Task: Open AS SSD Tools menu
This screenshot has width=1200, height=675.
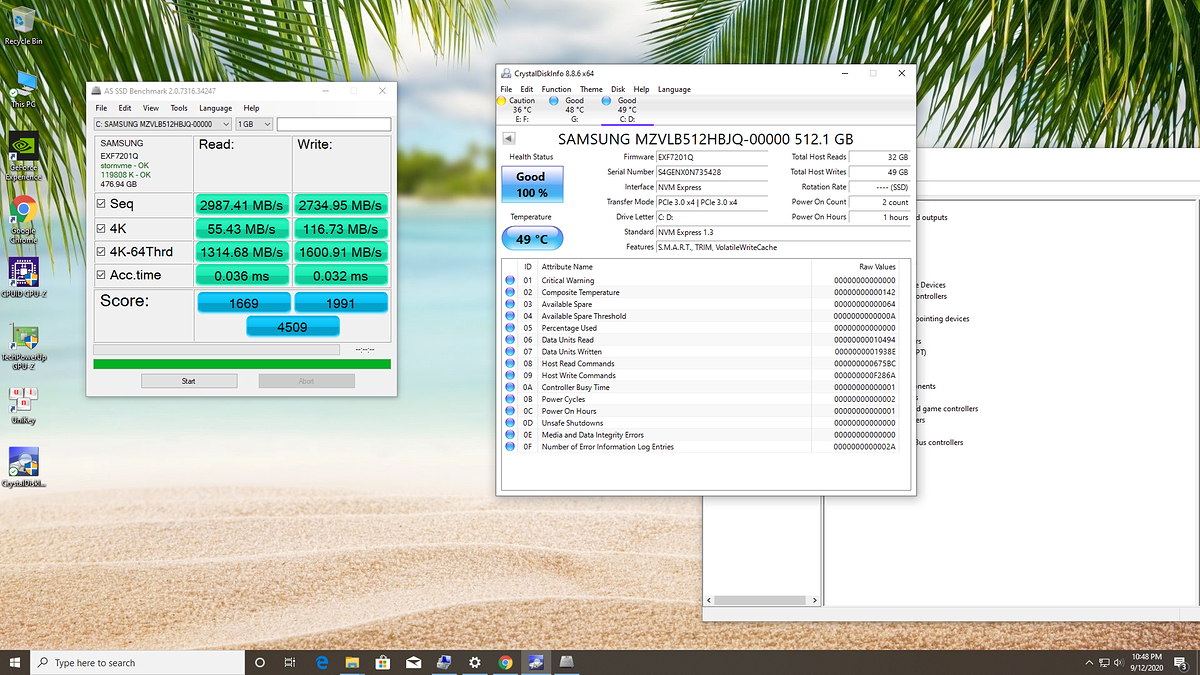Action: [x=179, y=108]
